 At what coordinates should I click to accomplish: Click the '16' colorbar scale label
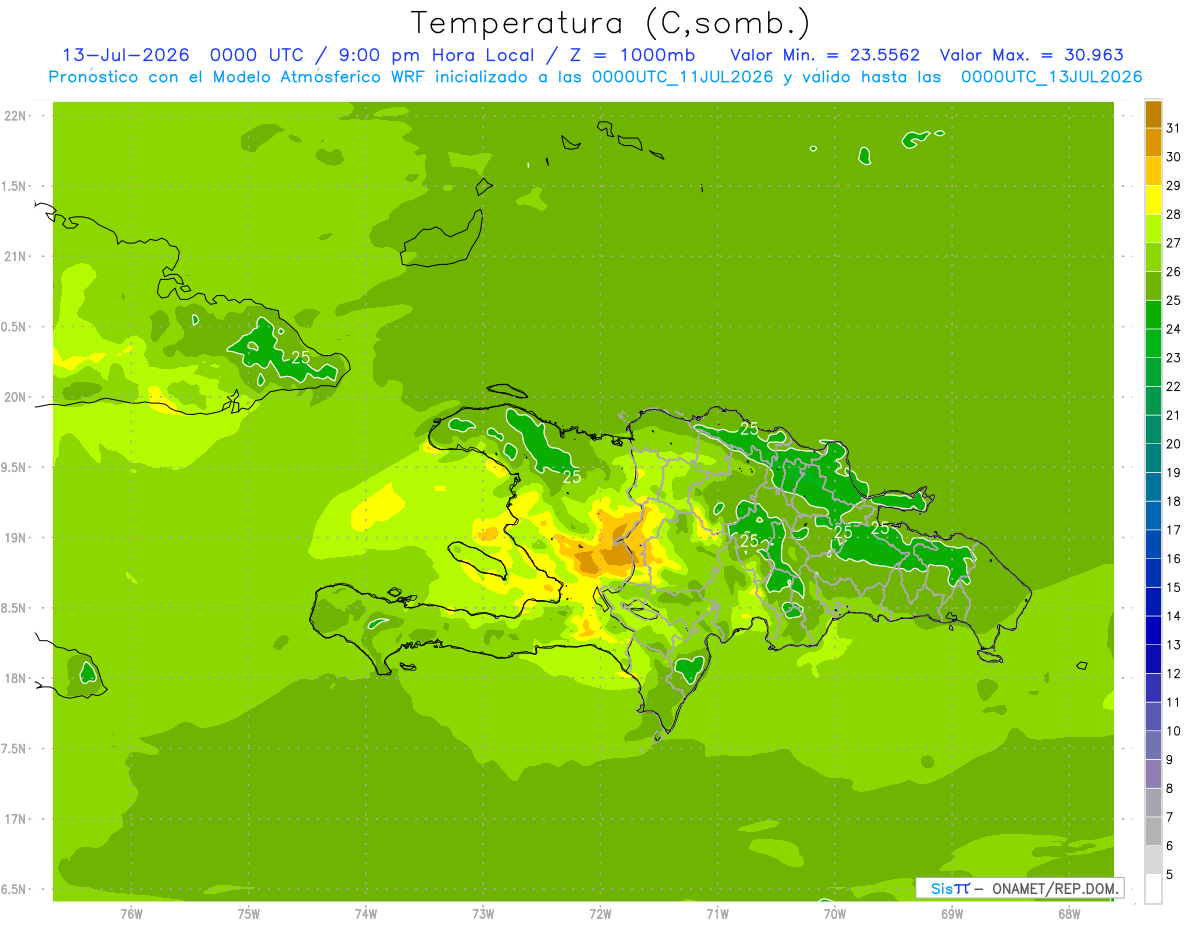pos(1174,559)
